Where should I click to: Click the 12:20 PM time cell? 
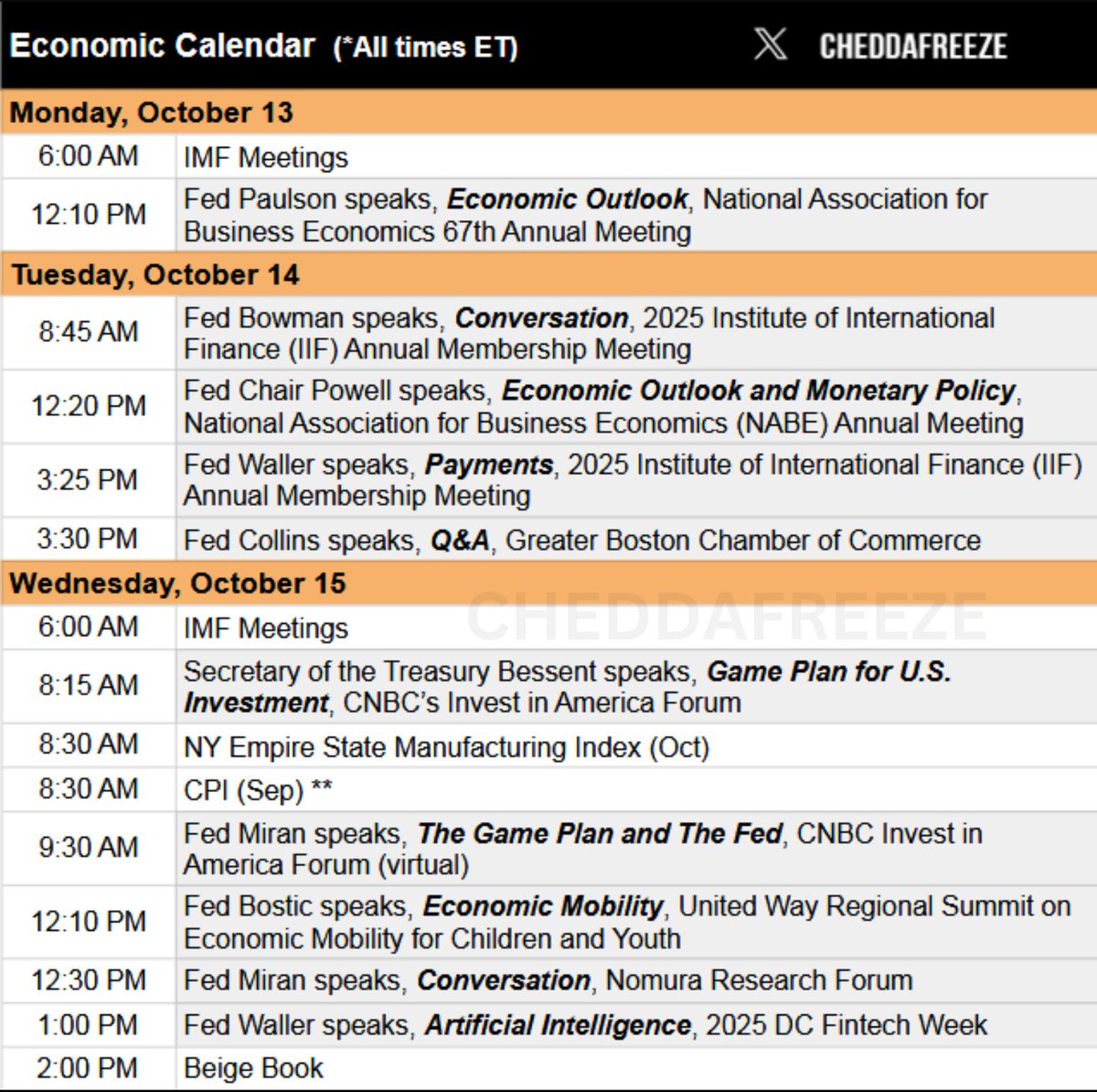pos(89,405)
